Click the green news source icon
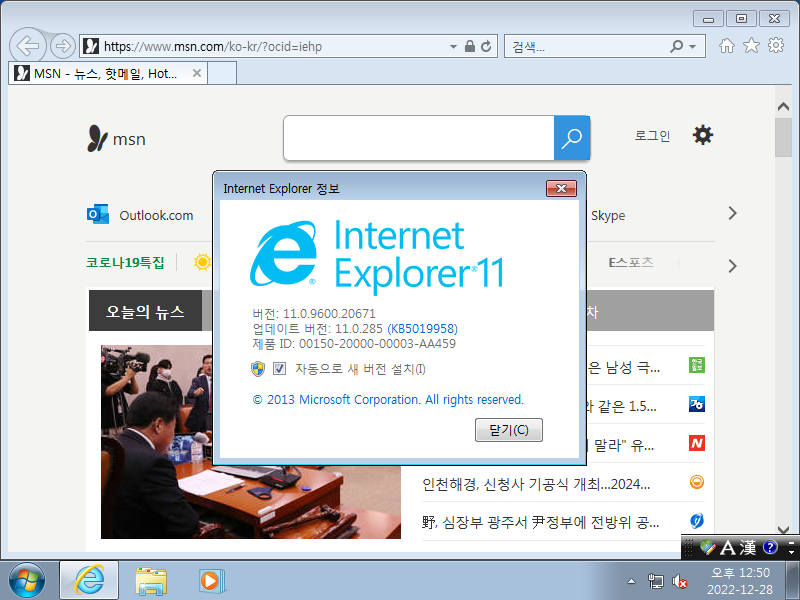Viewport: 800px width, 600px height. click(x=697, y=365)
